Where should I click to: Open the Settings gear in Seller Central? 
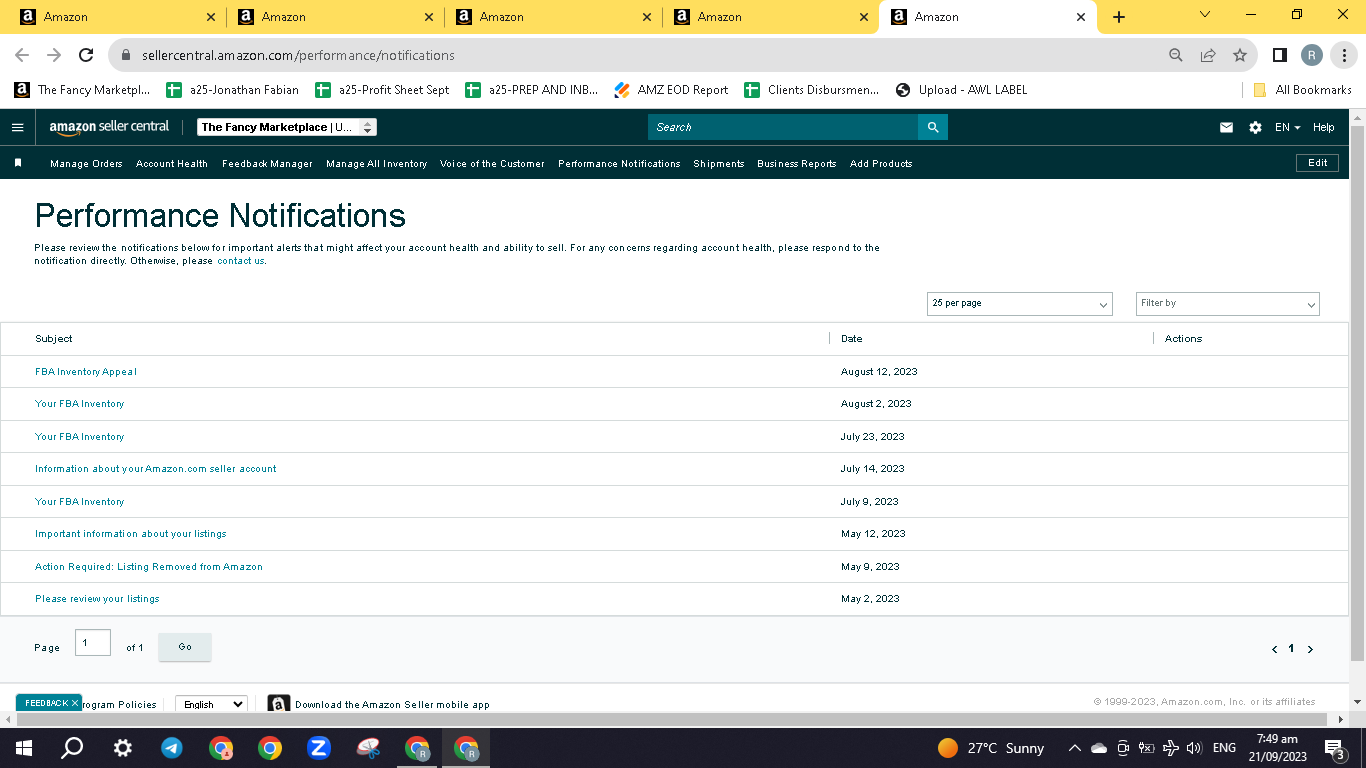(x=1255, y=127)
